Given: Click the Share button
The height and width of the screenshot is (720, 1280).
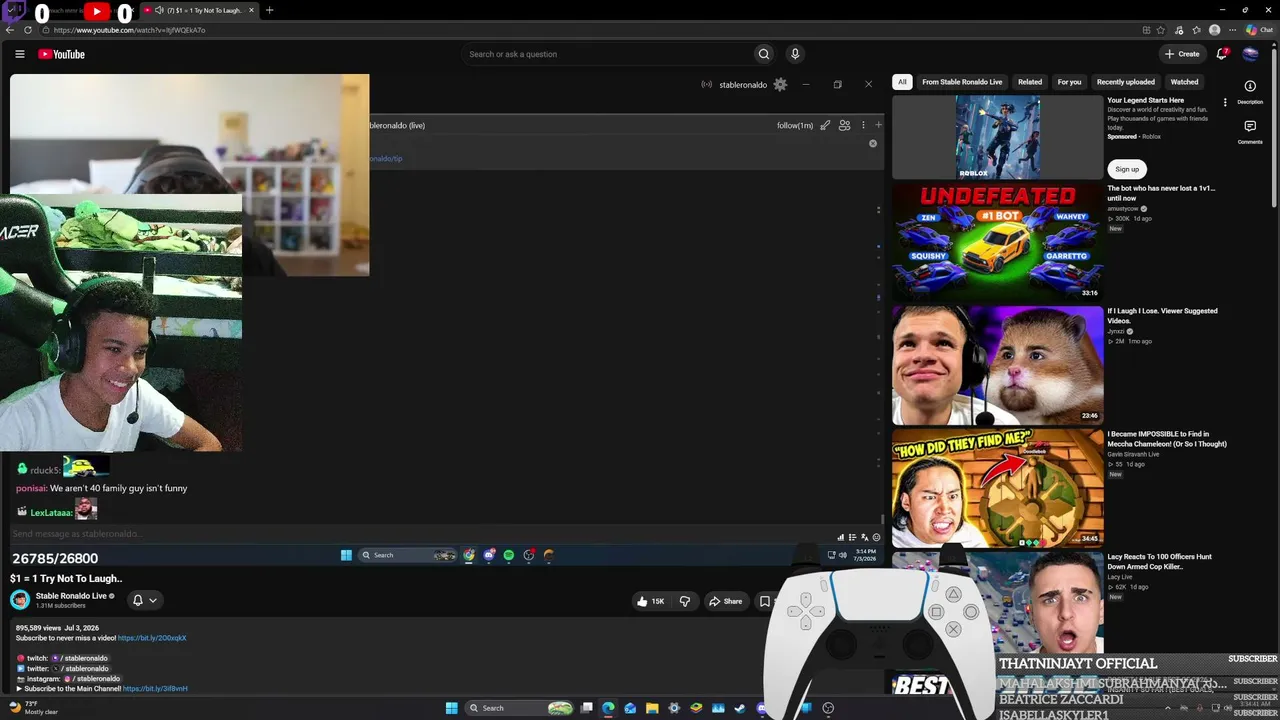Looking at the screenshot, I should pyautogui.click(x=725, y=601).
